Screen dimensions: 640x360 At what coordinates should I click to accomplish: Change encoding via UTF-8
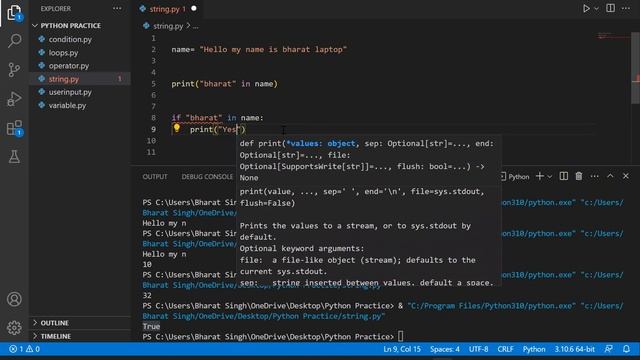478,349
